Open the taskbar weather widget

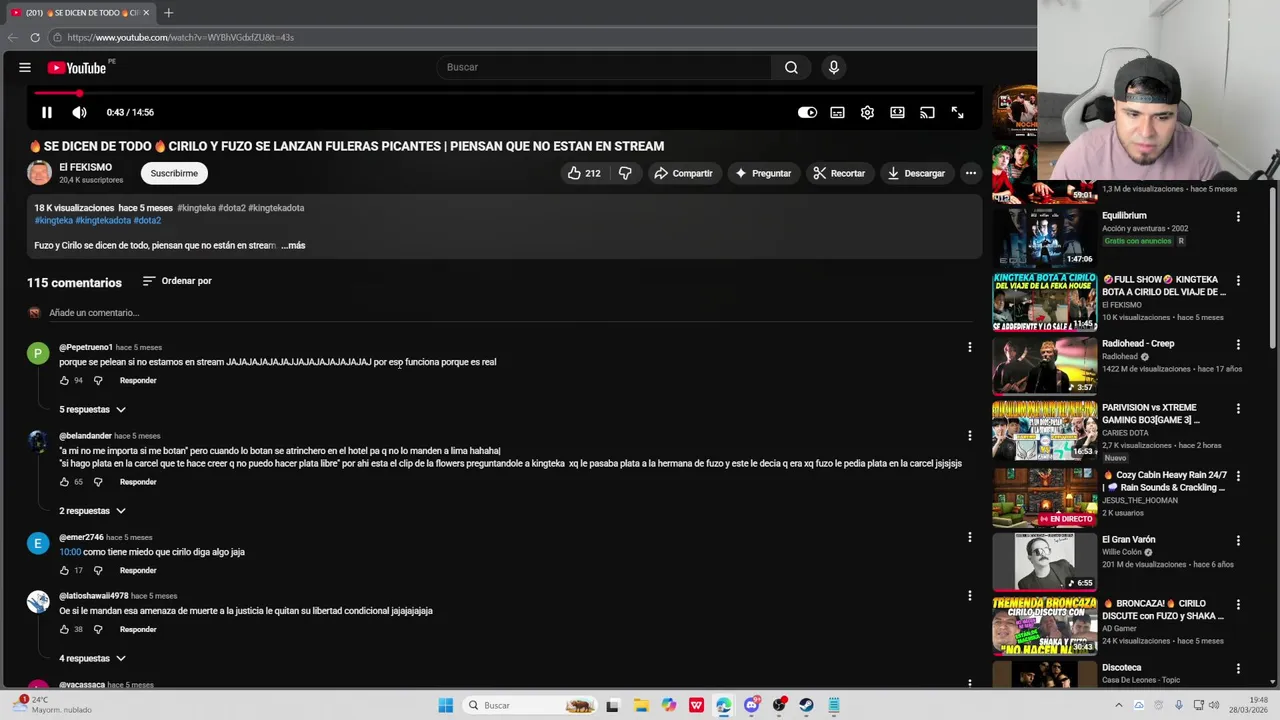click(x=52, y=704)
